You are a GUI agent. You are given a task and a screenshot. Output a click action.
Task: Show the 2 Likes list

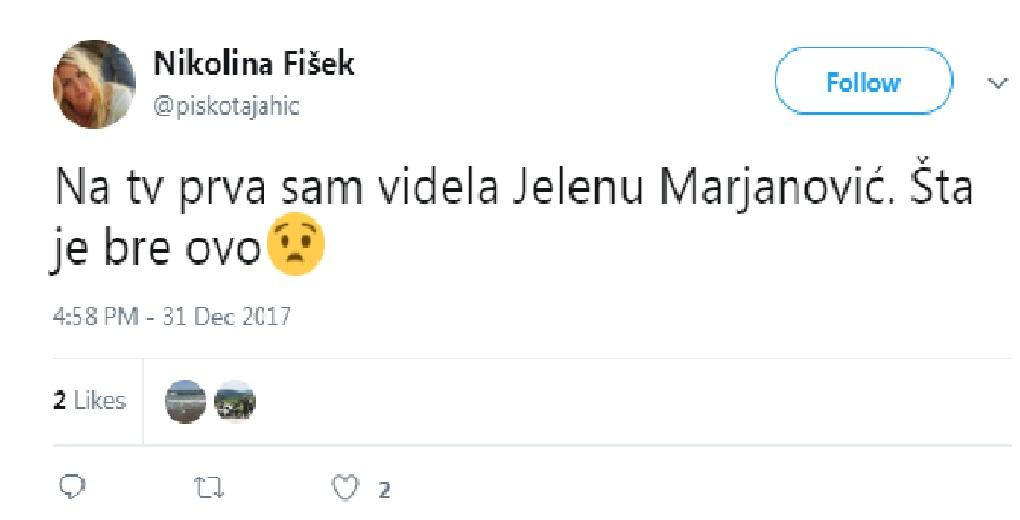90,401
